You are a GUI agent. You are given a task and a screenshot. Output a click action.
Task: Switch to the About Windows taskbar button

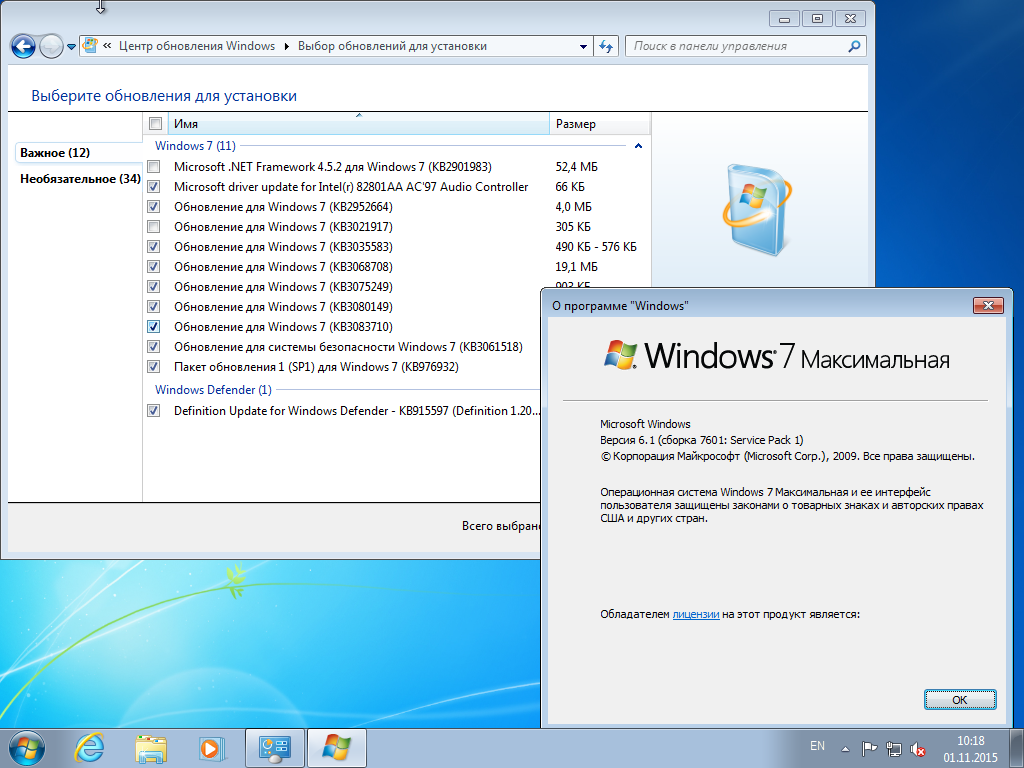(x=336, y=748)
